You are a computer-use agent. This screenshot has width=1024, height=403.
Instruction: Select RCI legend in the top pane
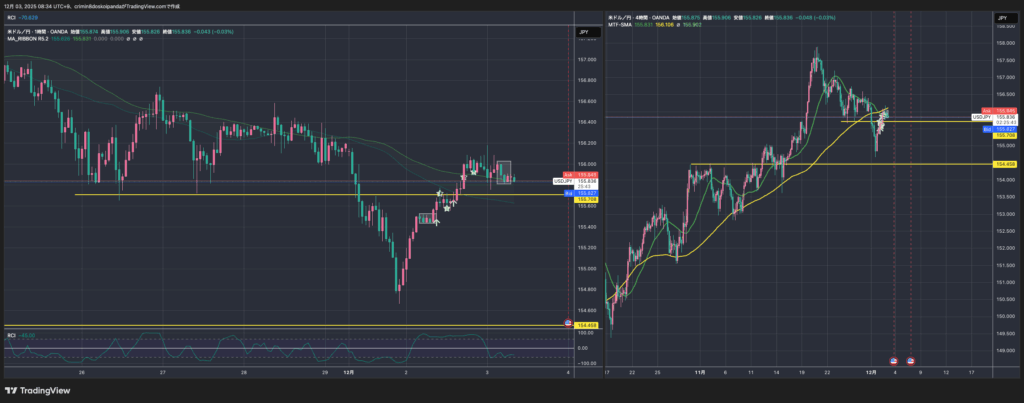click(x=11, y=17)
